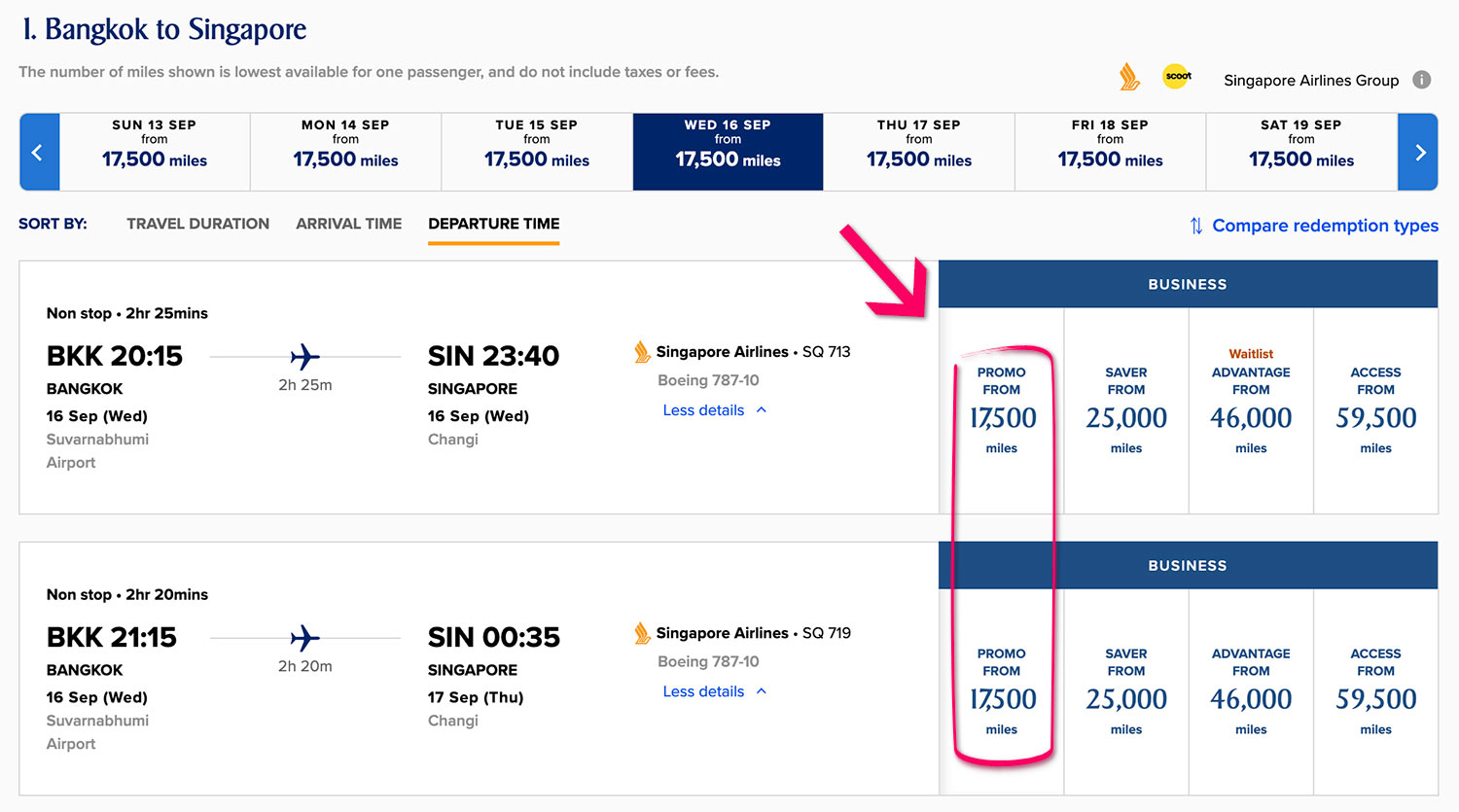Collapse details for flight SQ 719
Screen dimensions: 1459x812
715,691
